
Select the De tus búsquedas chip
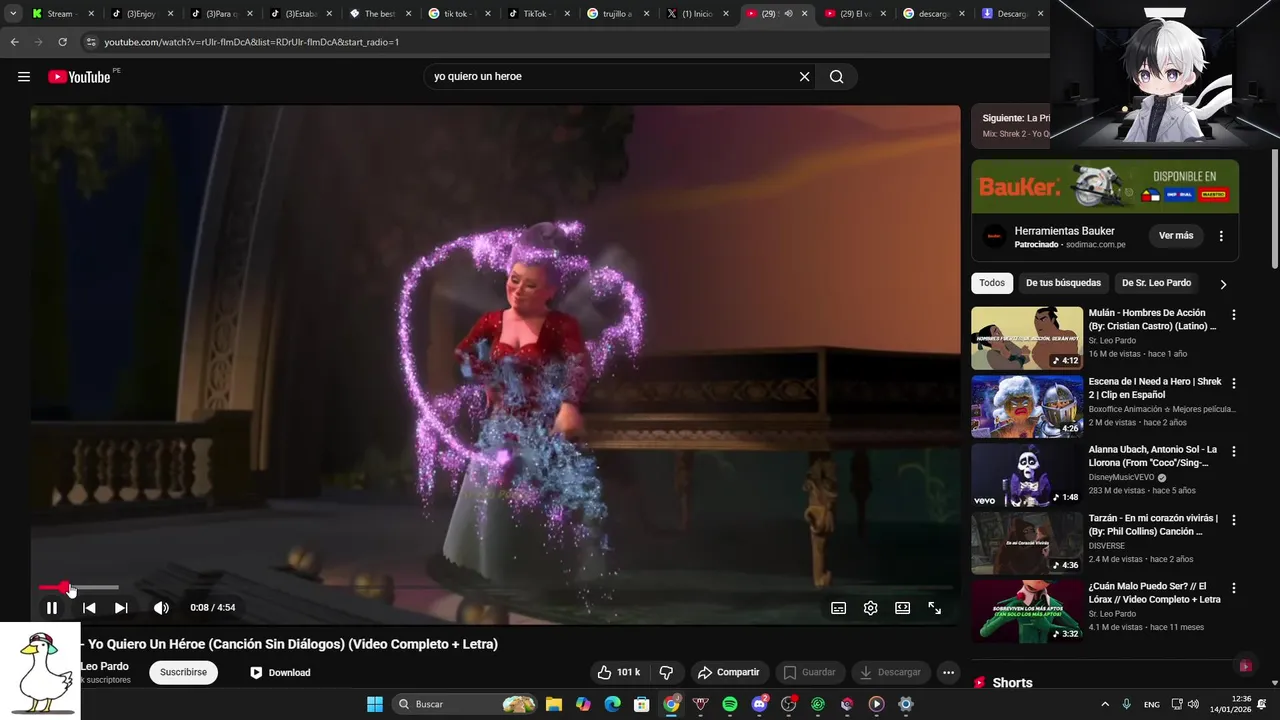click(1063, 283)
